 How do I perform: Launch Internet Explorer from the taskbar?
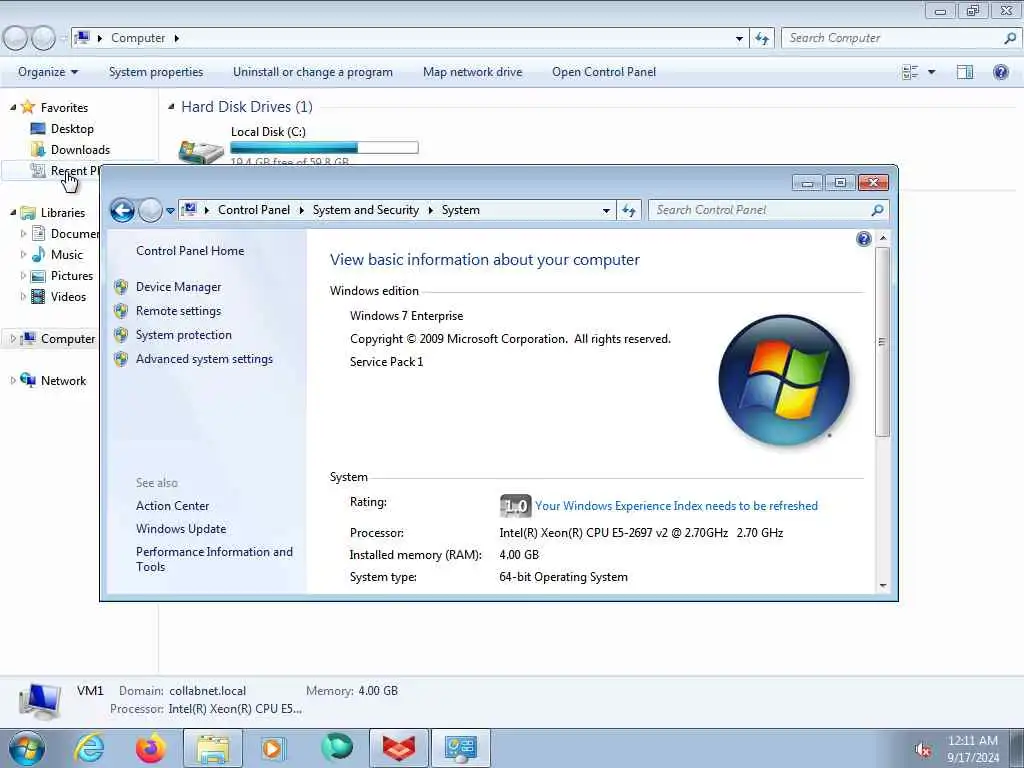tap(89, 748)
